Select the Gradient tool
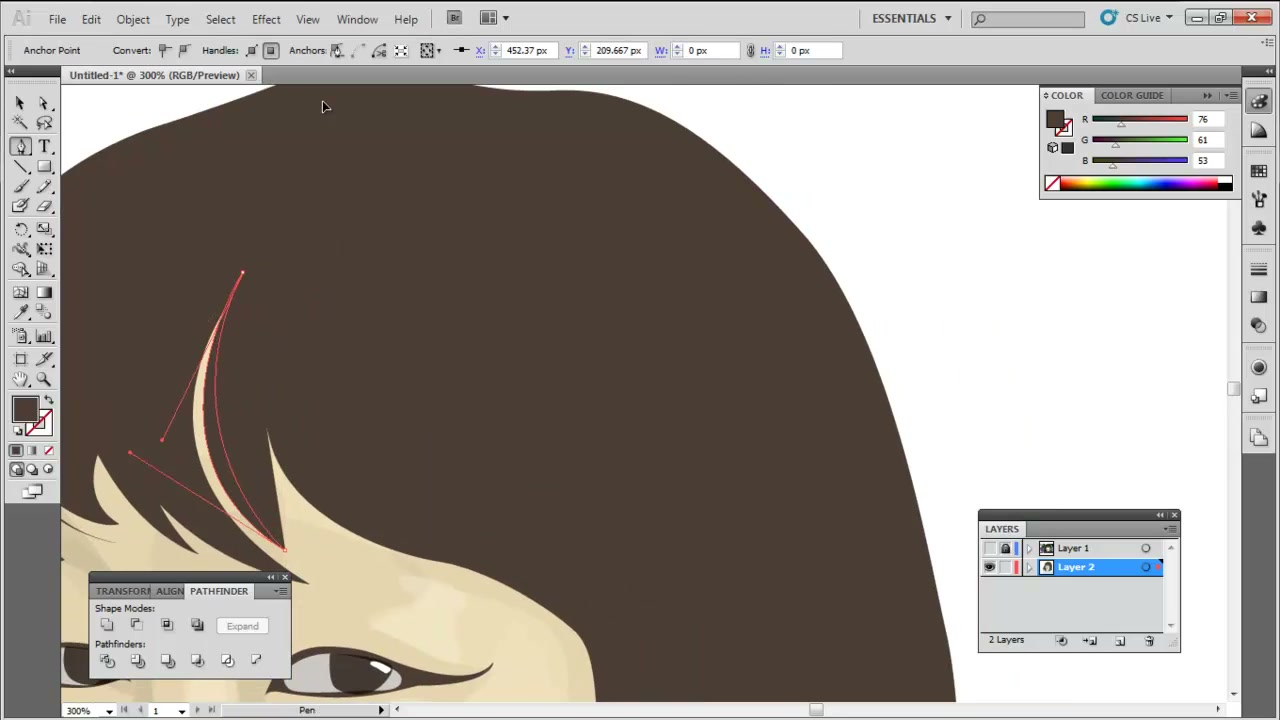 click(x=44, y=293)
